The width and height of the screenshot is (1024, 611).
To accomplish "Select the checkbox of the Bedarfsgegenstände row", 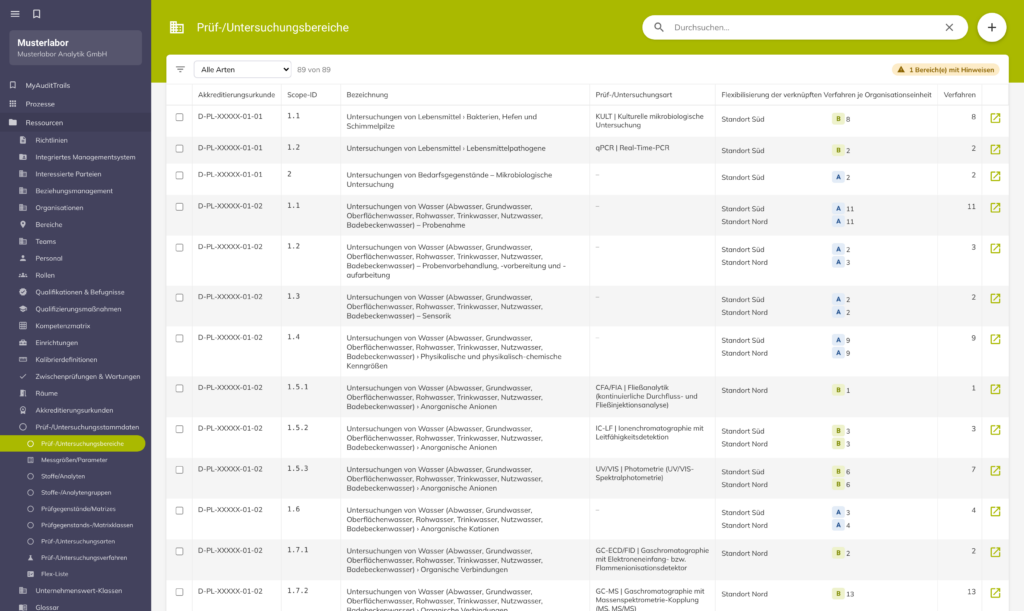I will [x=180, y=176].
